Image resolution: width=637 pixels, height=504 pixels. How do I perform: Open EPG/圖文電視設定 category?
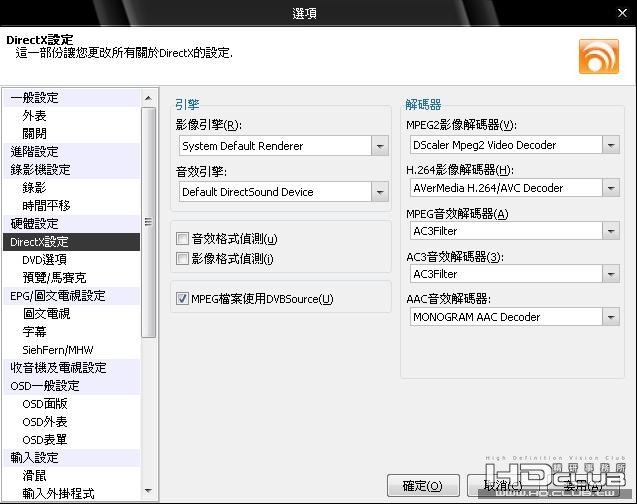72,296
